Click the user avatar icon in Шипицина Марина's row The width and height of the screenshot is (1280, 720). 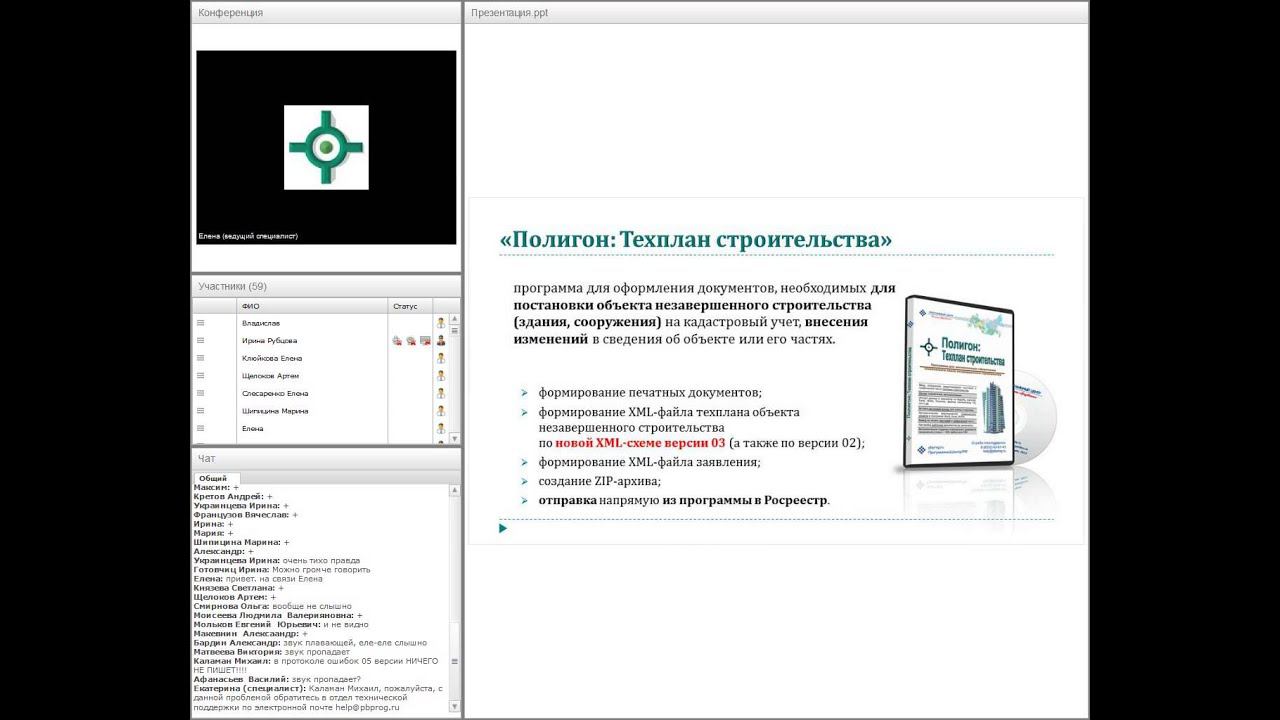pos(440,410)
